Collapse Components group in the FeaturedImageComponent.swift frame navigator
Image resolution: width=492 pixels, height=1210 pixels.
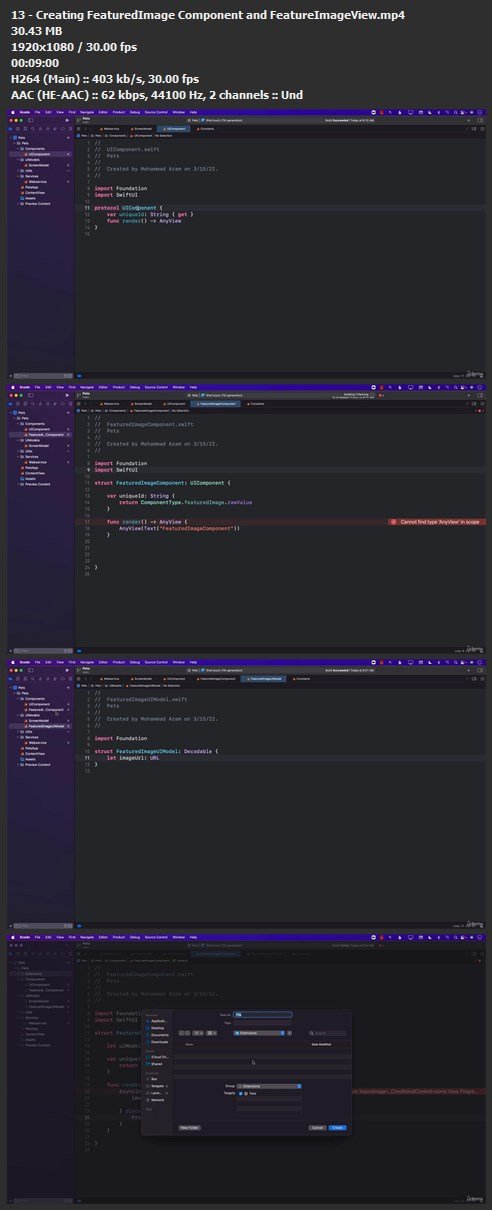tap(20, 424)
